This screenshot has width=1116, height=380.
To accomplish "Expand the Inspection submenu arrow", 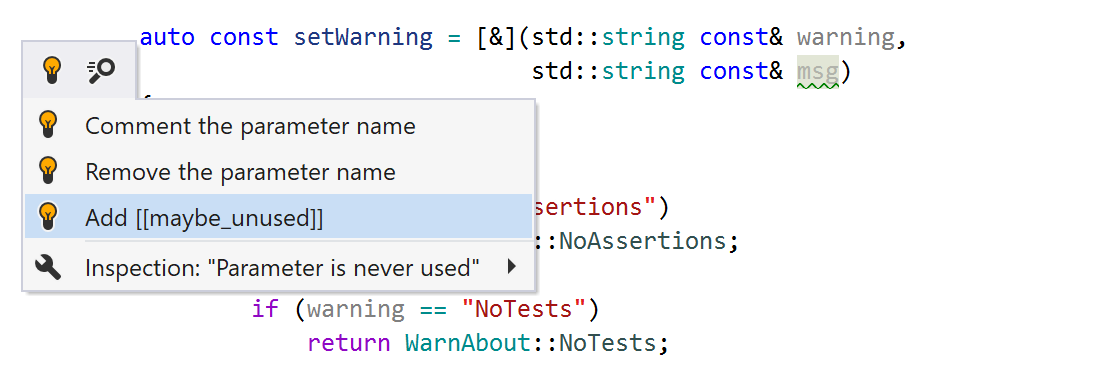I will 511,268.
